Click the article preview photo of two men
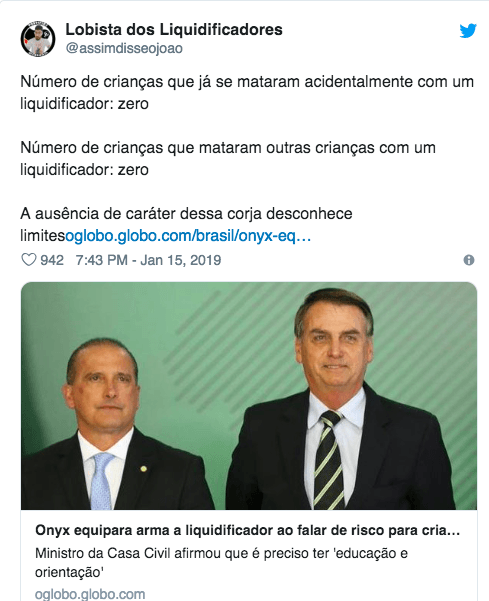This screenshot has height=601, width=489. click(249, 396)
